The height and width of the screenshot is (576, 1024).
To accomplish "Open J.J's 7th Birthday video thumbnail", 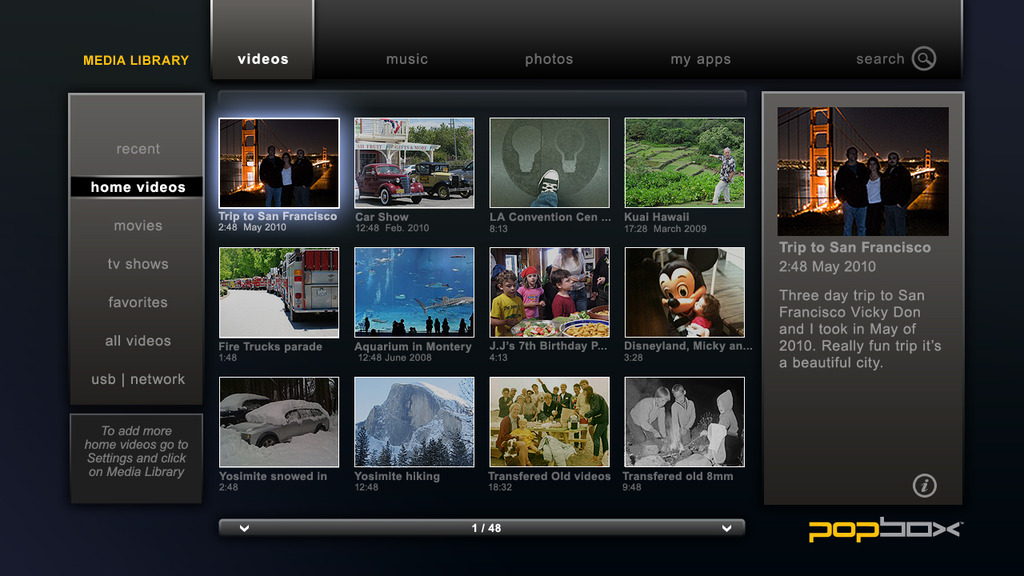I will 549,293.
